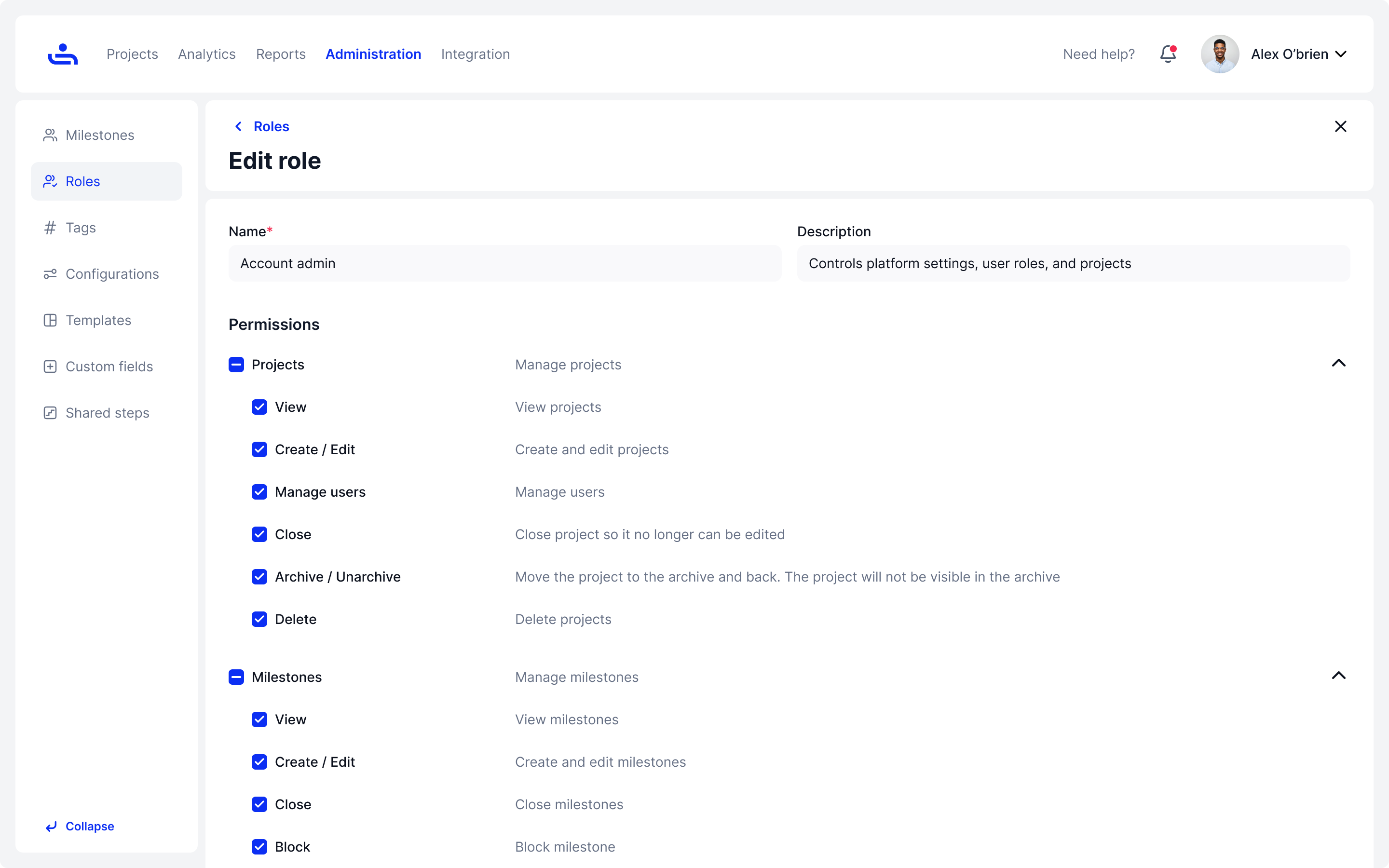Click the Need help? link
The width and height of the screenshot is (1389, 868).
pyautogui.click(x=1099, y=54)
